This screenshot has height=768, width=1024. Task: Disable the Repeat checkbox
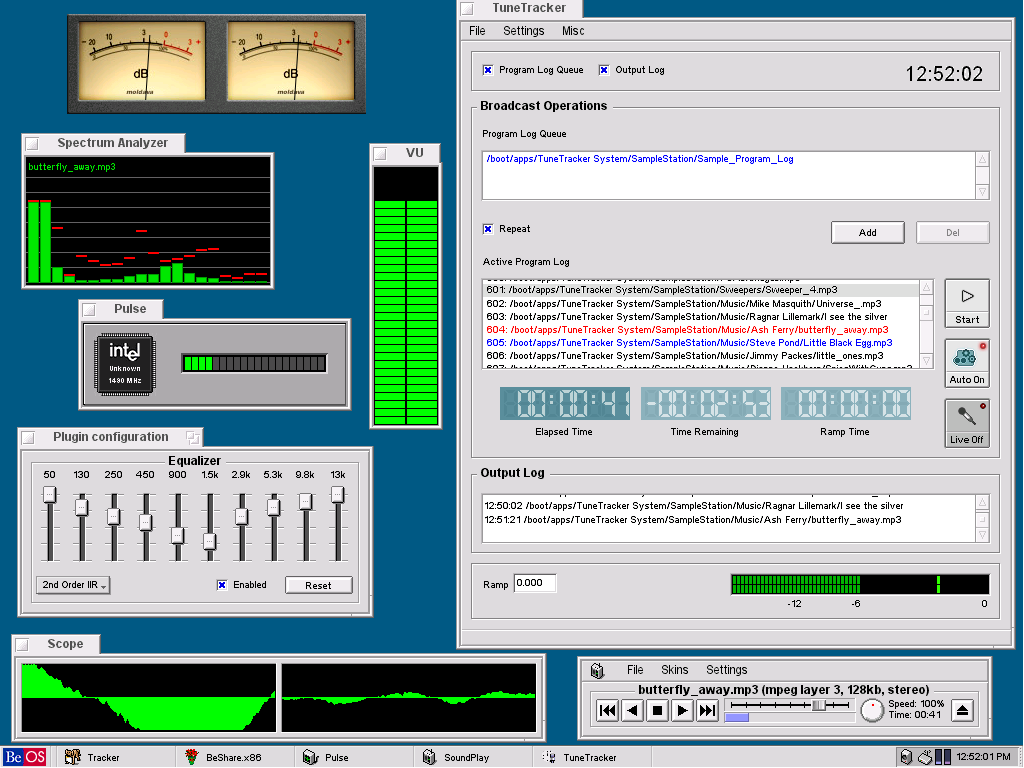pyautogui.click(x=488, y=229)
